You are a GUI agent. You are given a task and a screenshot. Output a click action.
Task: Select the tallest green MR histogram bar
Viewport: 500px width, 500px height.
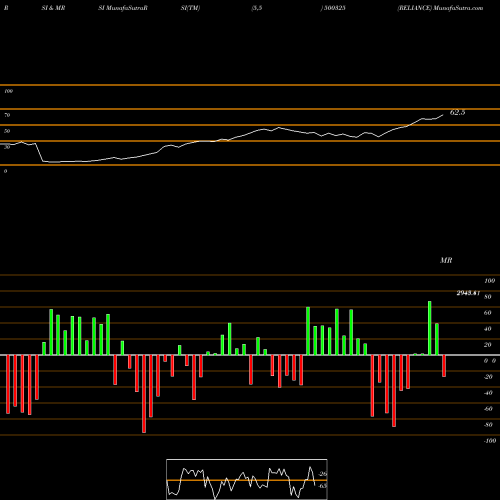pos(430,328)
